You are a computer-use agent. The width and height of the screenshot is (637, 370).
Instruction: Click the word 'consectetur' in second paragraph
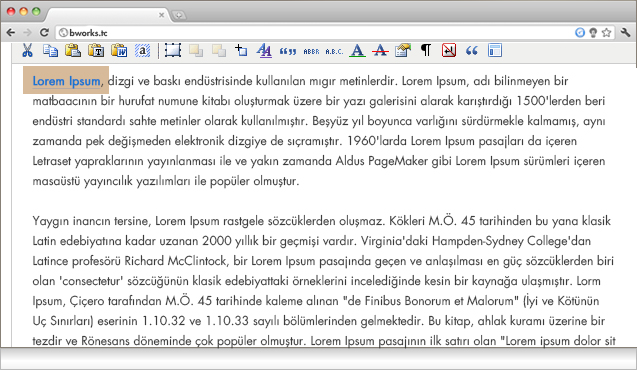tap(92, 281)
